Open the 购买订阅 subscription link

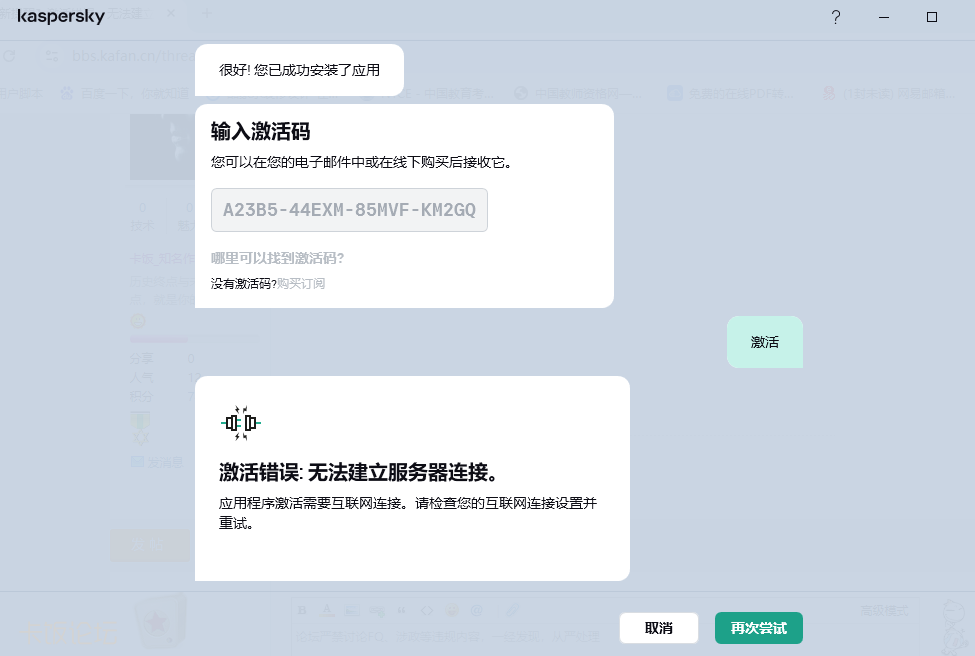click(301, 284)
